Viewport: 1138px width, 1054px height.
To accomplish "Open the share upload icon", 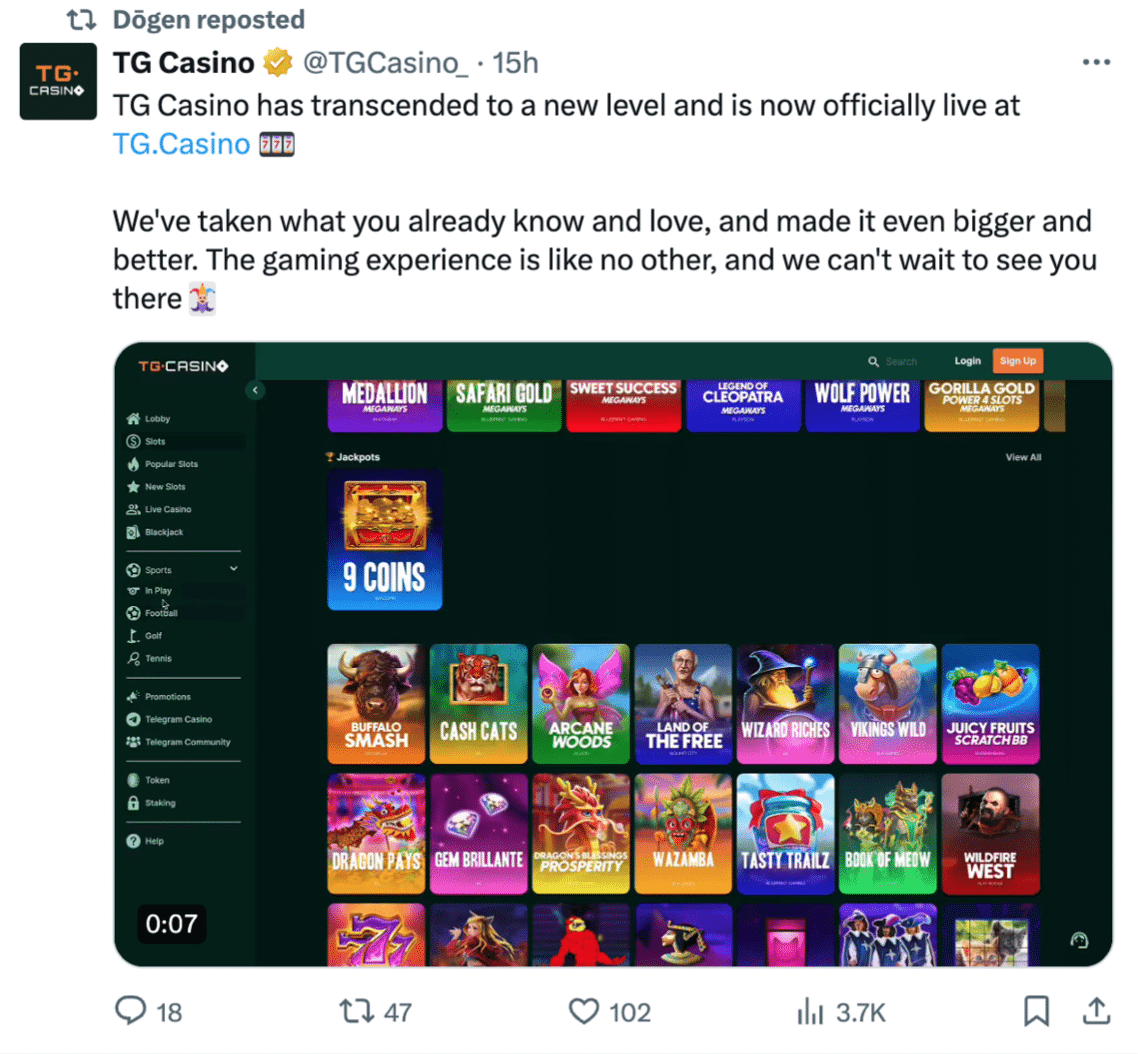I will coord(1097,1010).
